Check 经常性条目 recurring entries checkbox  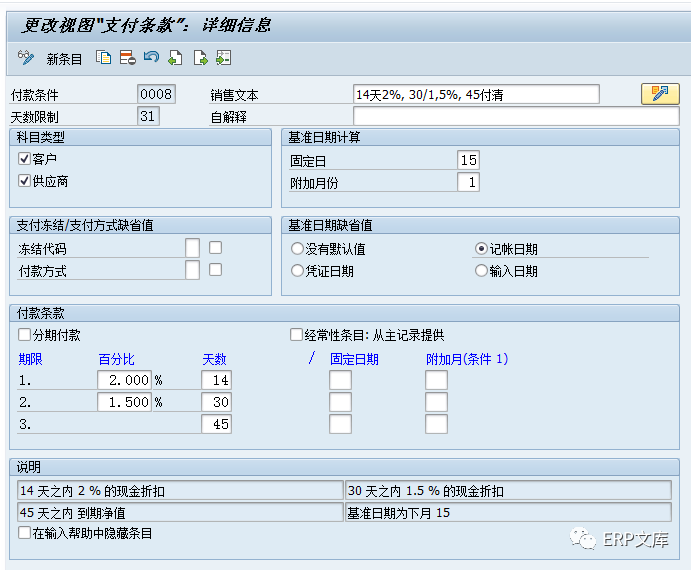coord(296,335)
